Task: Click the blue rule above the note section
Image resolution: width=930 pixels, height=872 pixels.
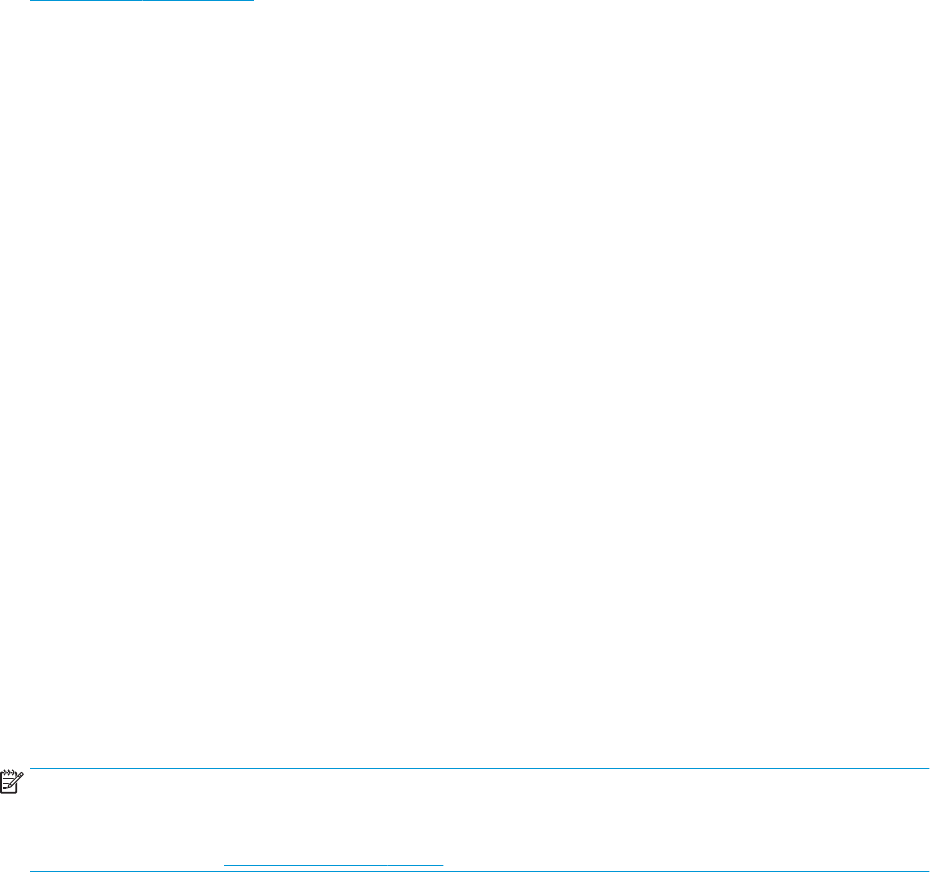Action: pos(479,768)
